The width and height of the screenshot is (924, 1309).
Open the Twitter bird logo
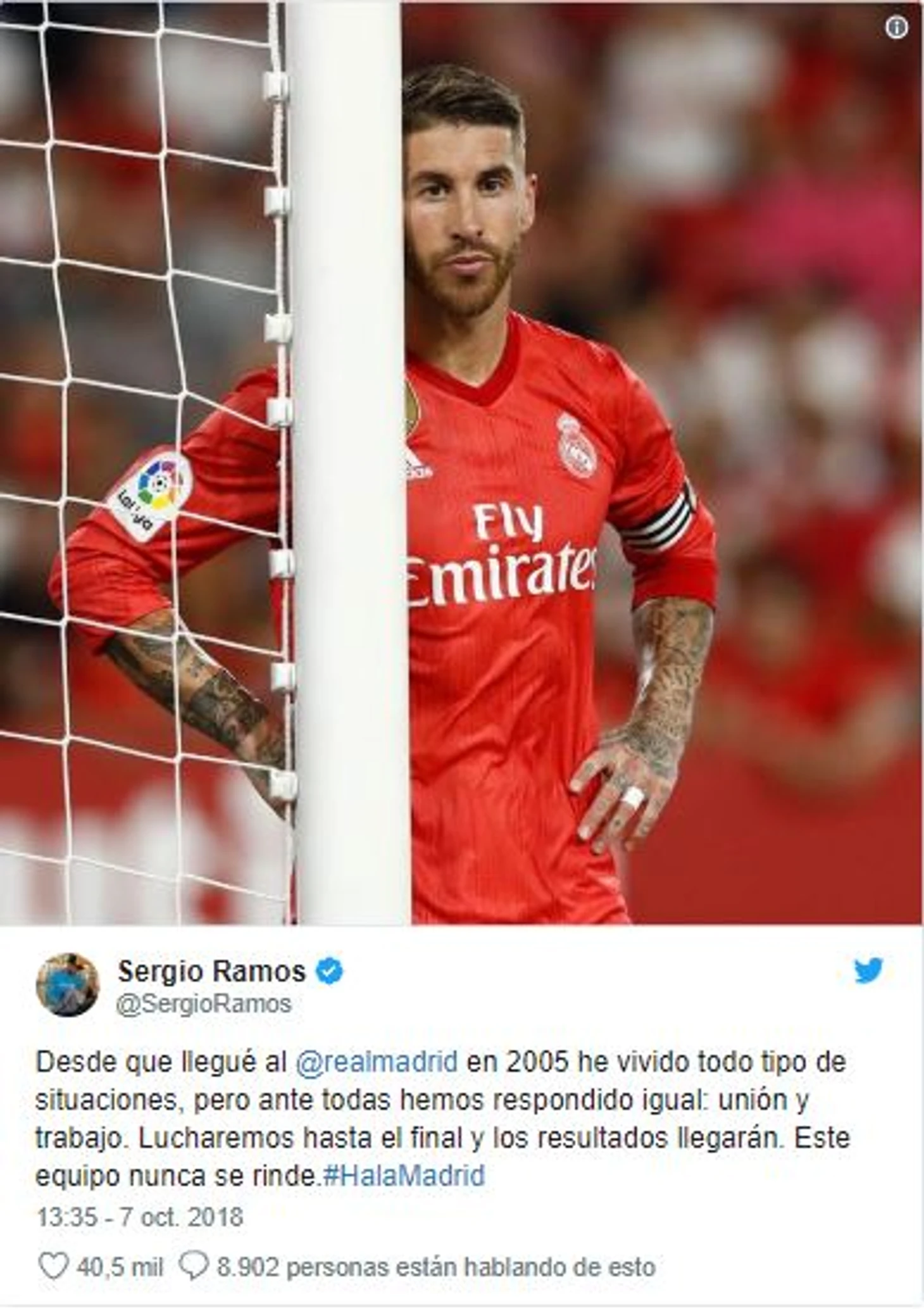click(x=868, y=970)
